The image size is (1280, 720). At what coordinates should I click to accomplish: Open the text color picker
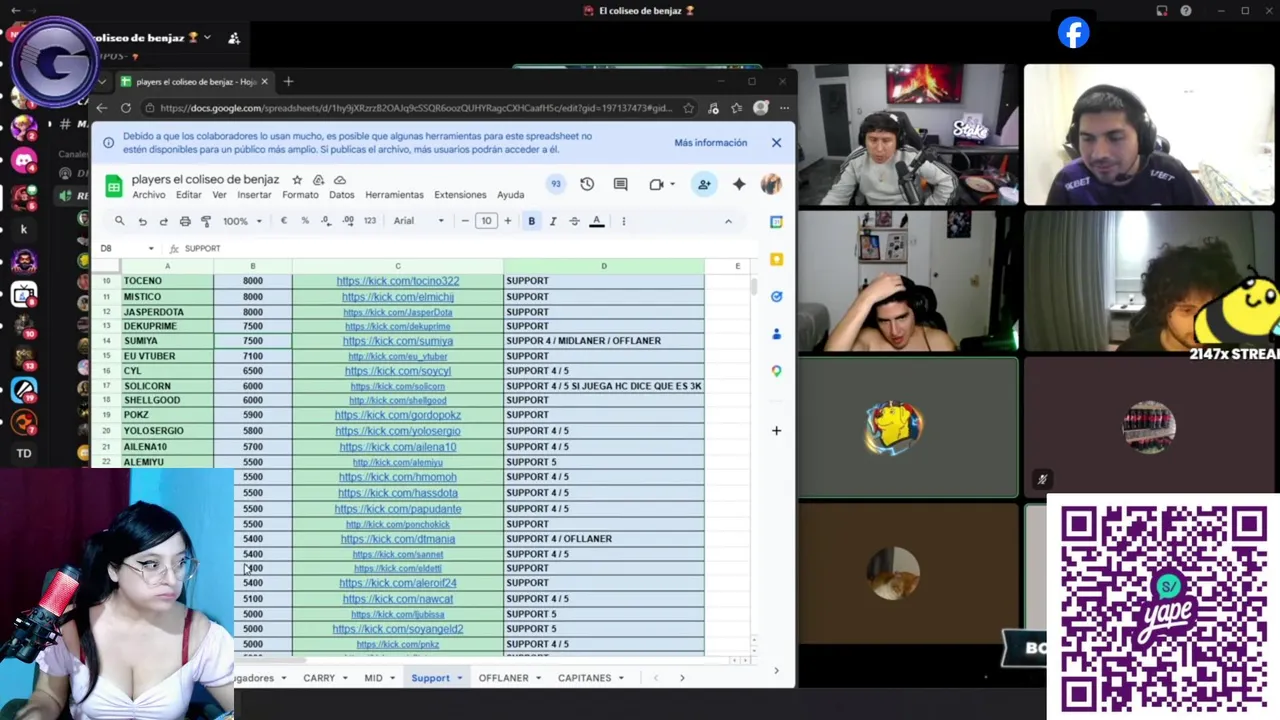click(x=597, y=221)
